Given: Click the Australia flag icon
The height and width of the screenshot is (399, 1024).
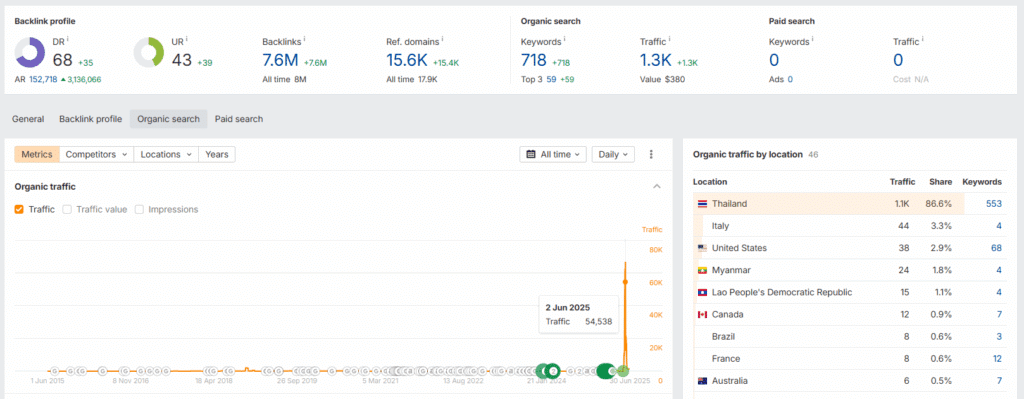Looking at the screenshot, I should click(702, 381).
